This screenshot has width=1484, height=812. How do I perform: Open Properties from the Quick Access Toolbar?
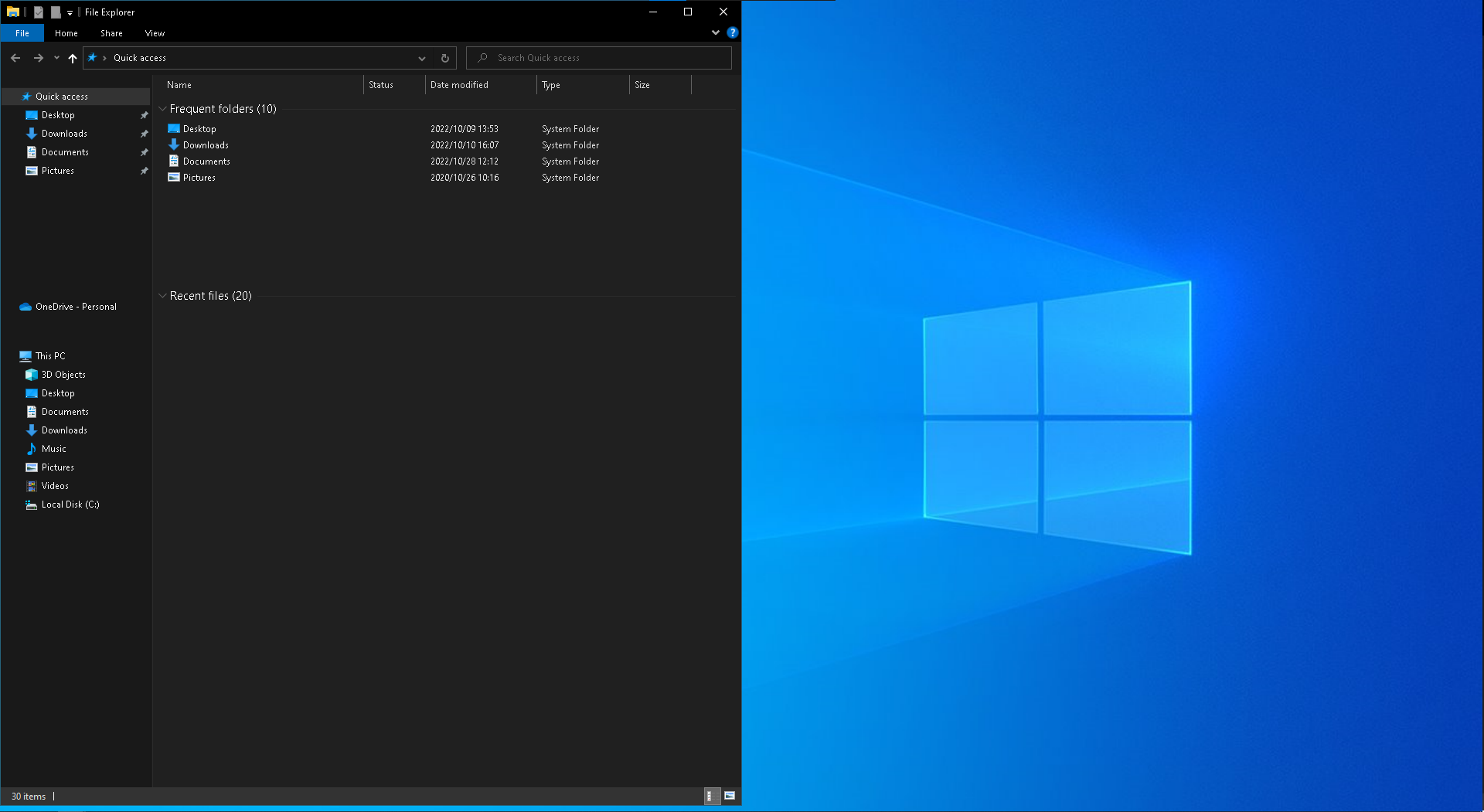coord(38,12)
